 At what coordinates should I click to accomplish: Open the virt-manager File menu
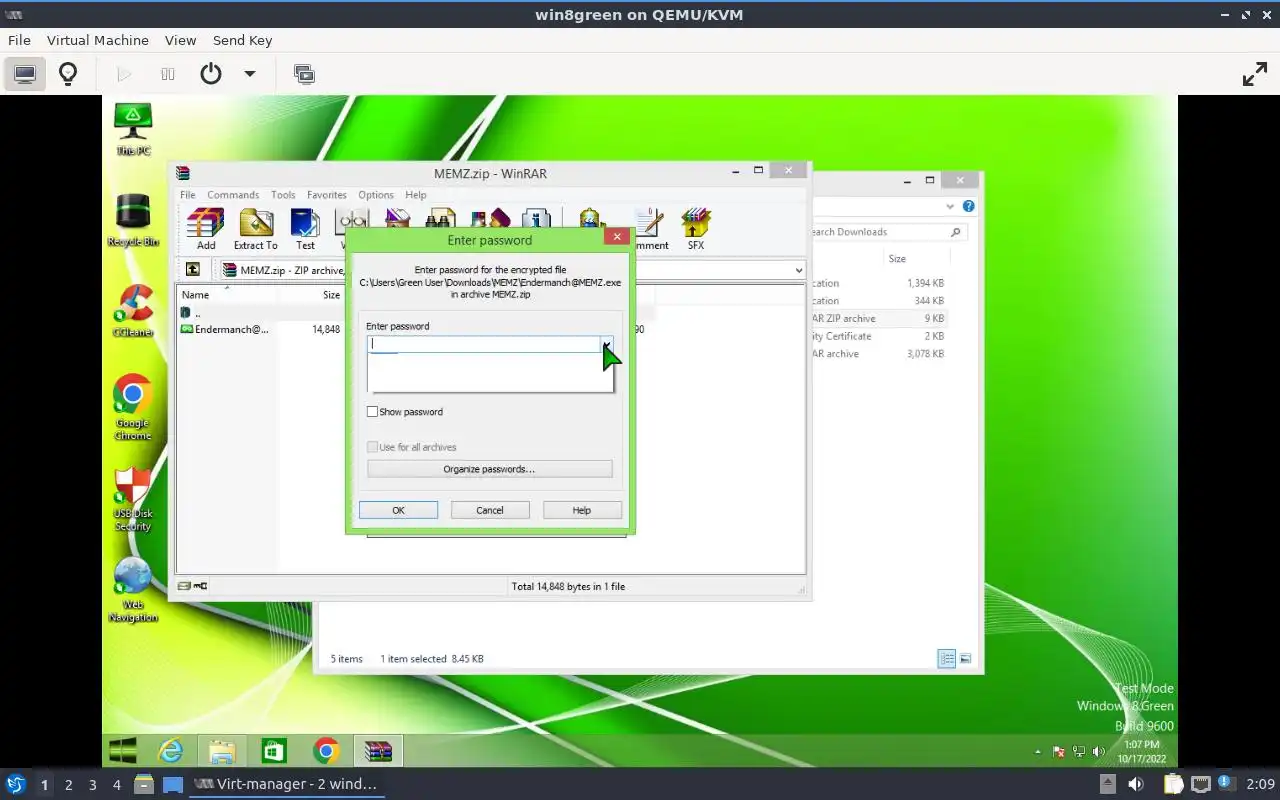point(19,40)
